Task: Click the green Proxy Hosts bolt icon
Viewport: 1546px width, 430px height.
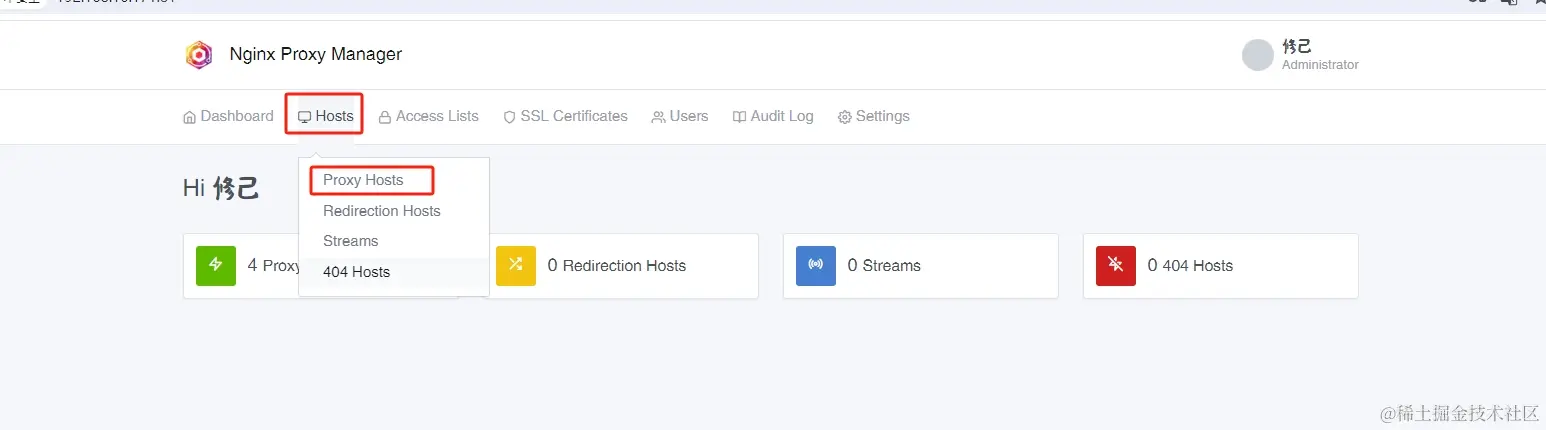Action: click(x=216, y=266)
